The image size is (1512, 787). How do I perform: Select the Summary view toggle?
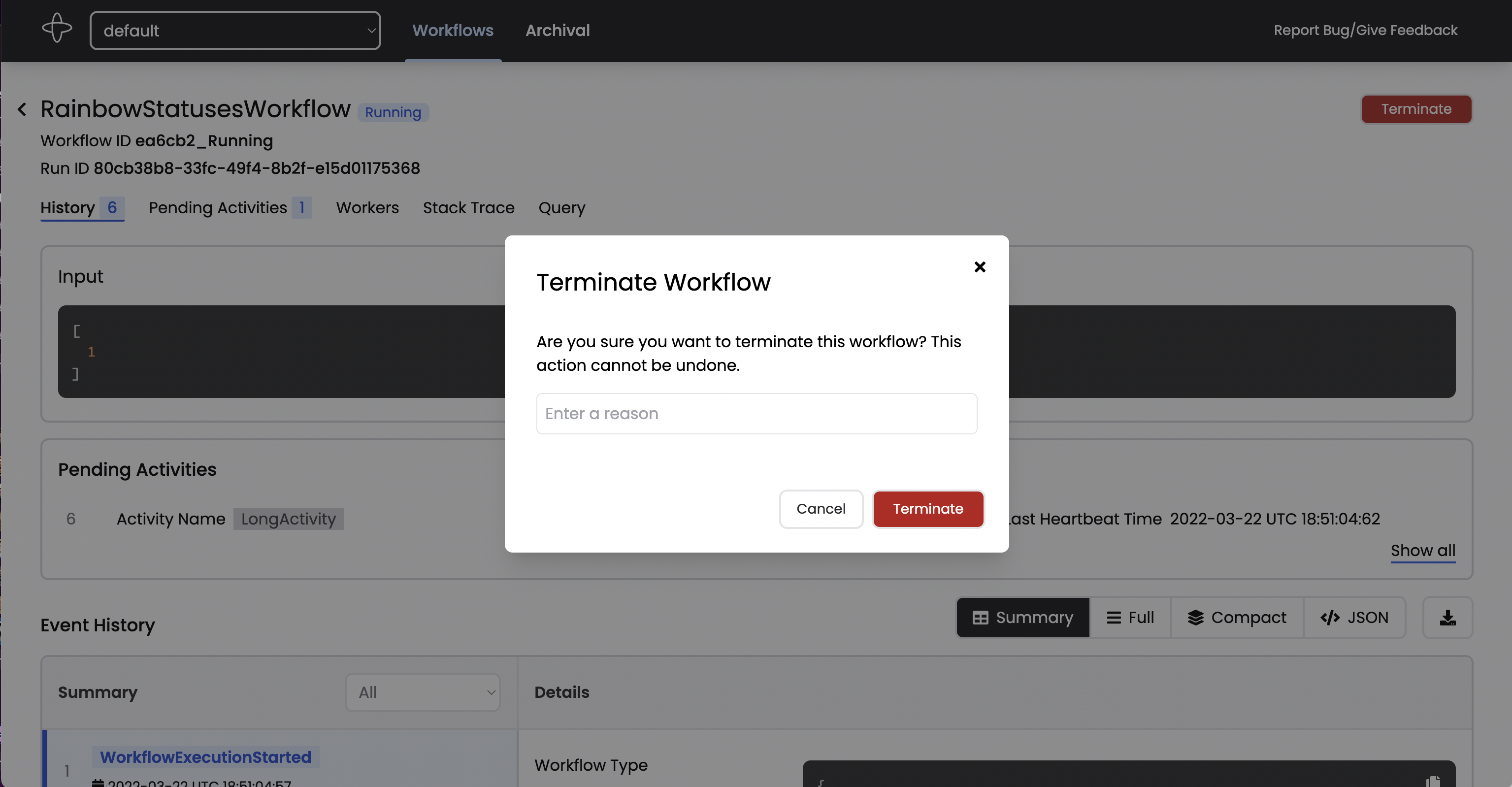coord(1022,618)
